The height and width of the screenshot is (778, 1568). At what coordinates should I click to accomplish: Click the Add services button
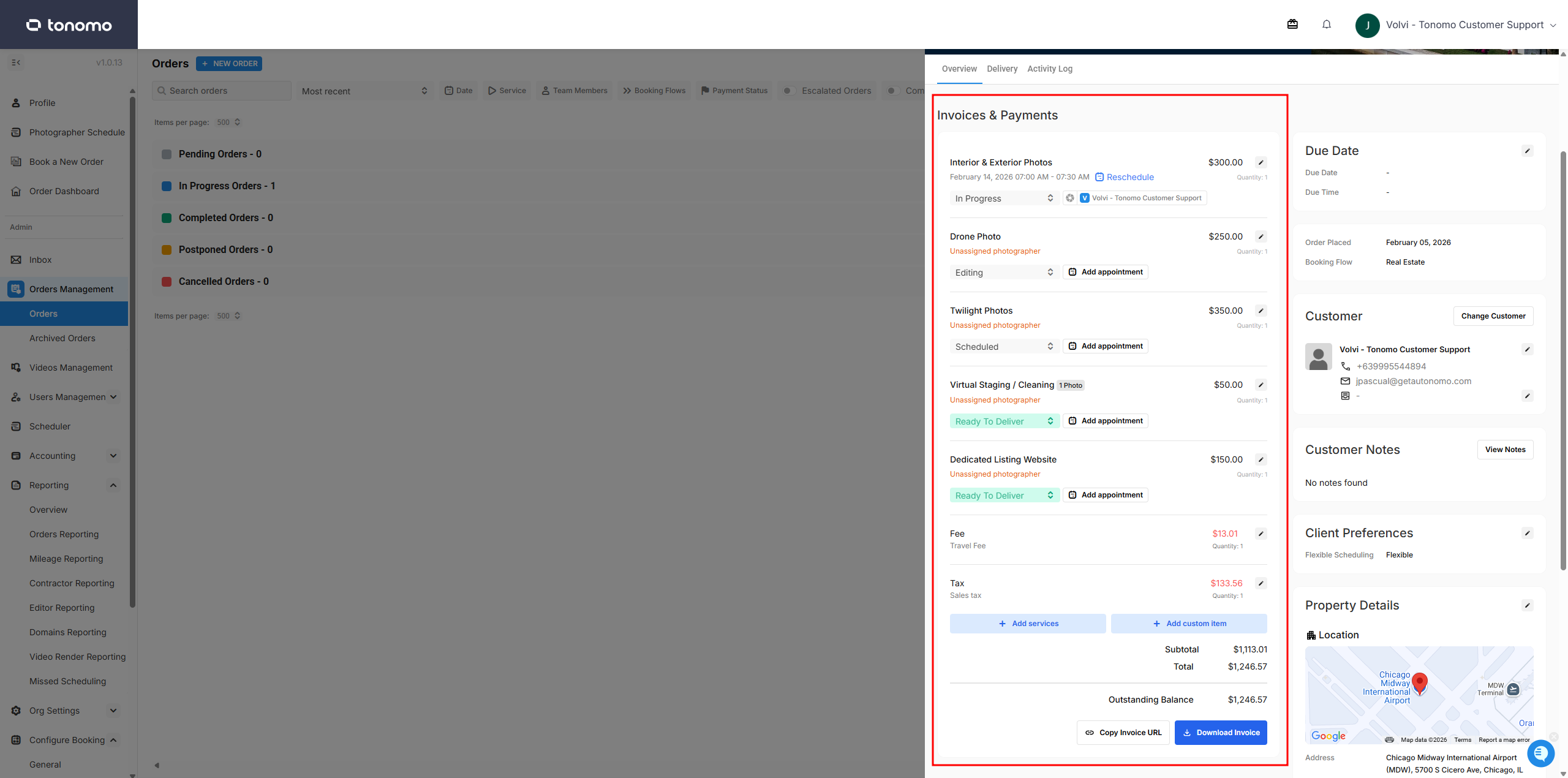point(1028,624)
